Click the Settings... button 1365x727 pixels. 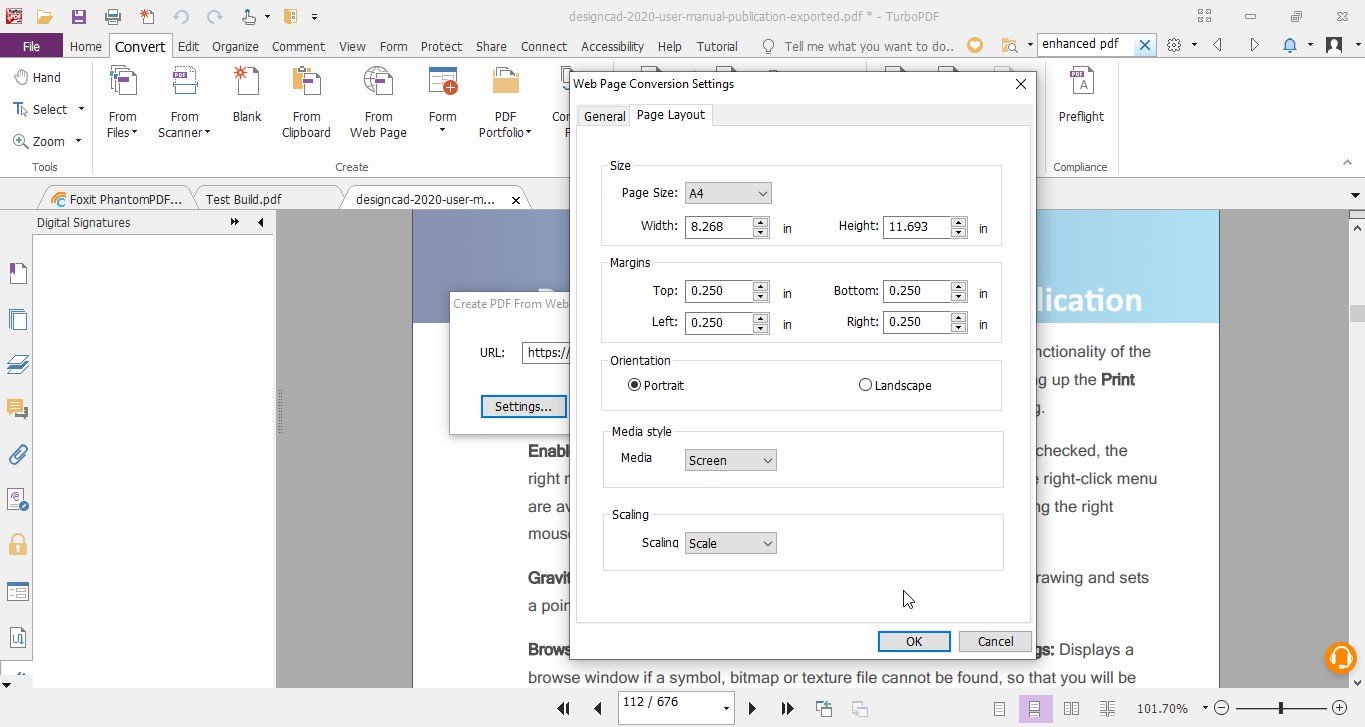523,406
